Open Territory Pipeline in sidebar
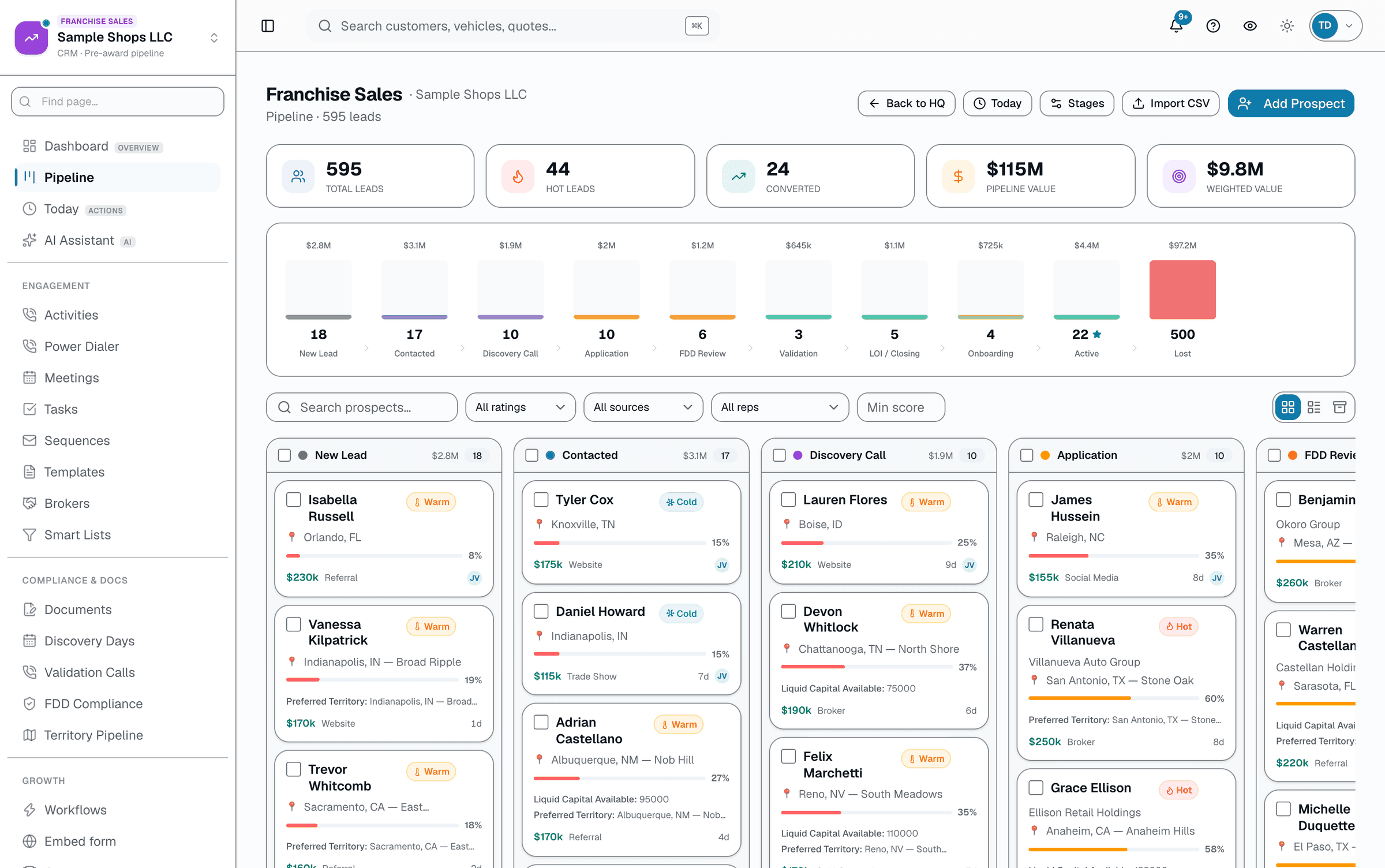 117,735
